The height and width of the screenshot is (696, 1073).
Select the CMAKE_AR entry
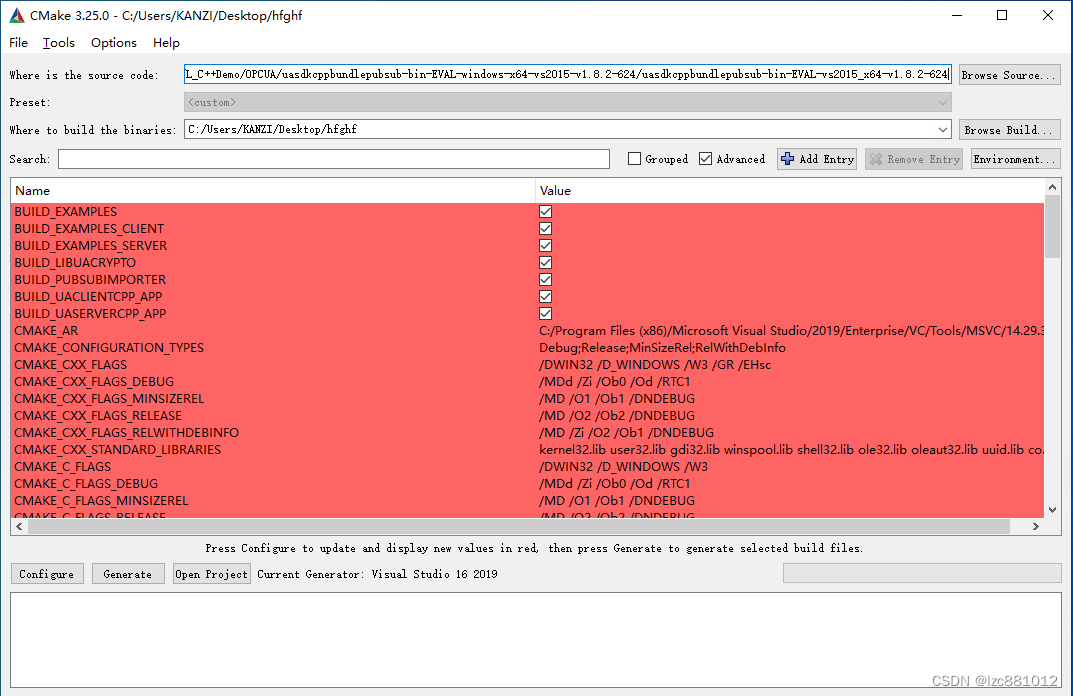[527, 331]
